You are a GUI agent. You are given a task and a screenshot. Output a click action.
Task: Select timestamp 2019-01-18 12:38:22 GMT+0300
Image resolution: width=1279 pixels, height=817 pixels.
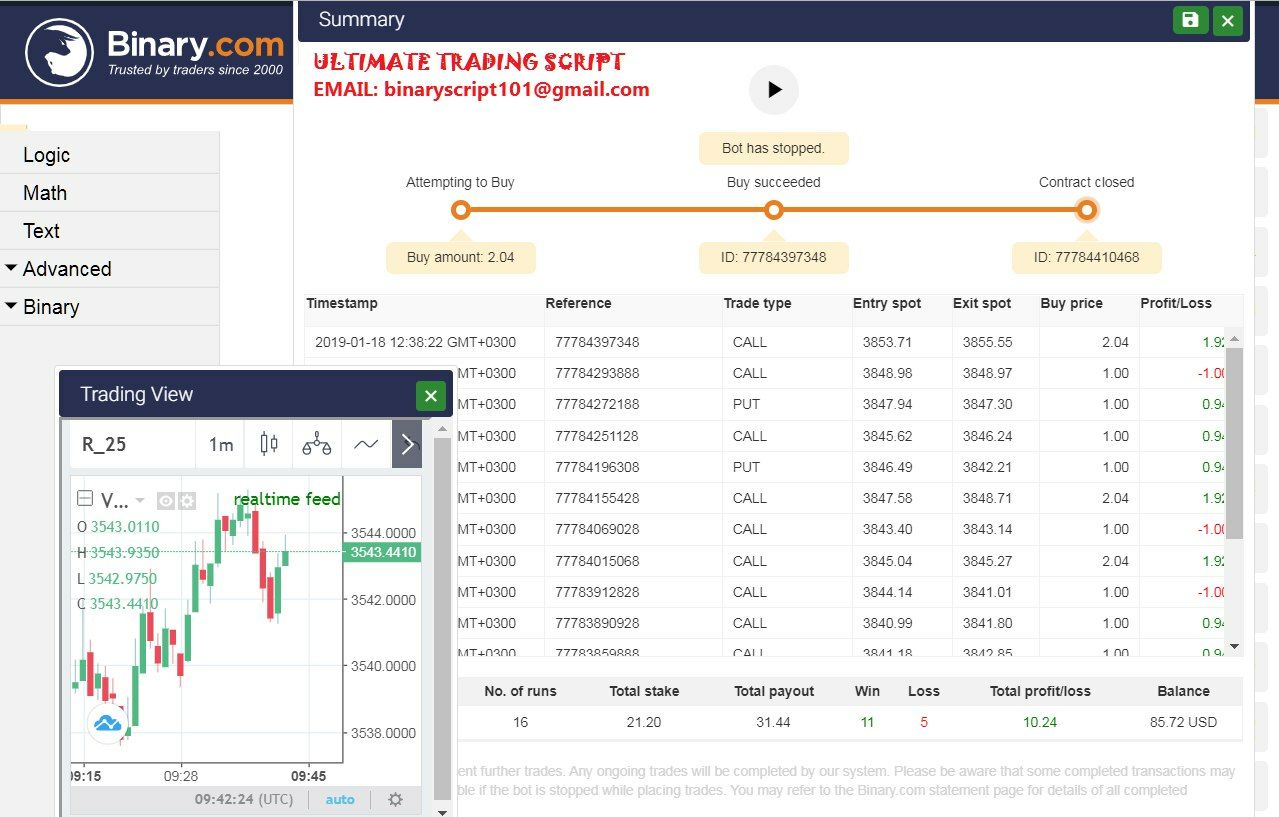[x=415, y=342]
